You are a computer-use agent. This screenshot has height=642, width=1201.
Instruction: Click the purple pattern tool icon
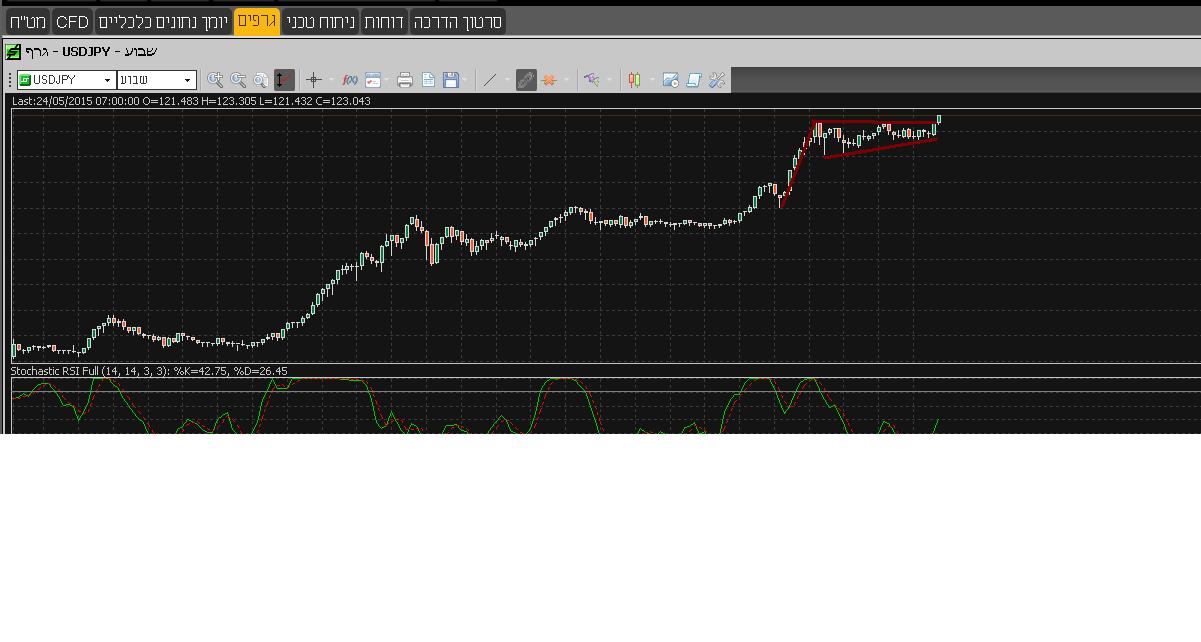pos(592,80)
